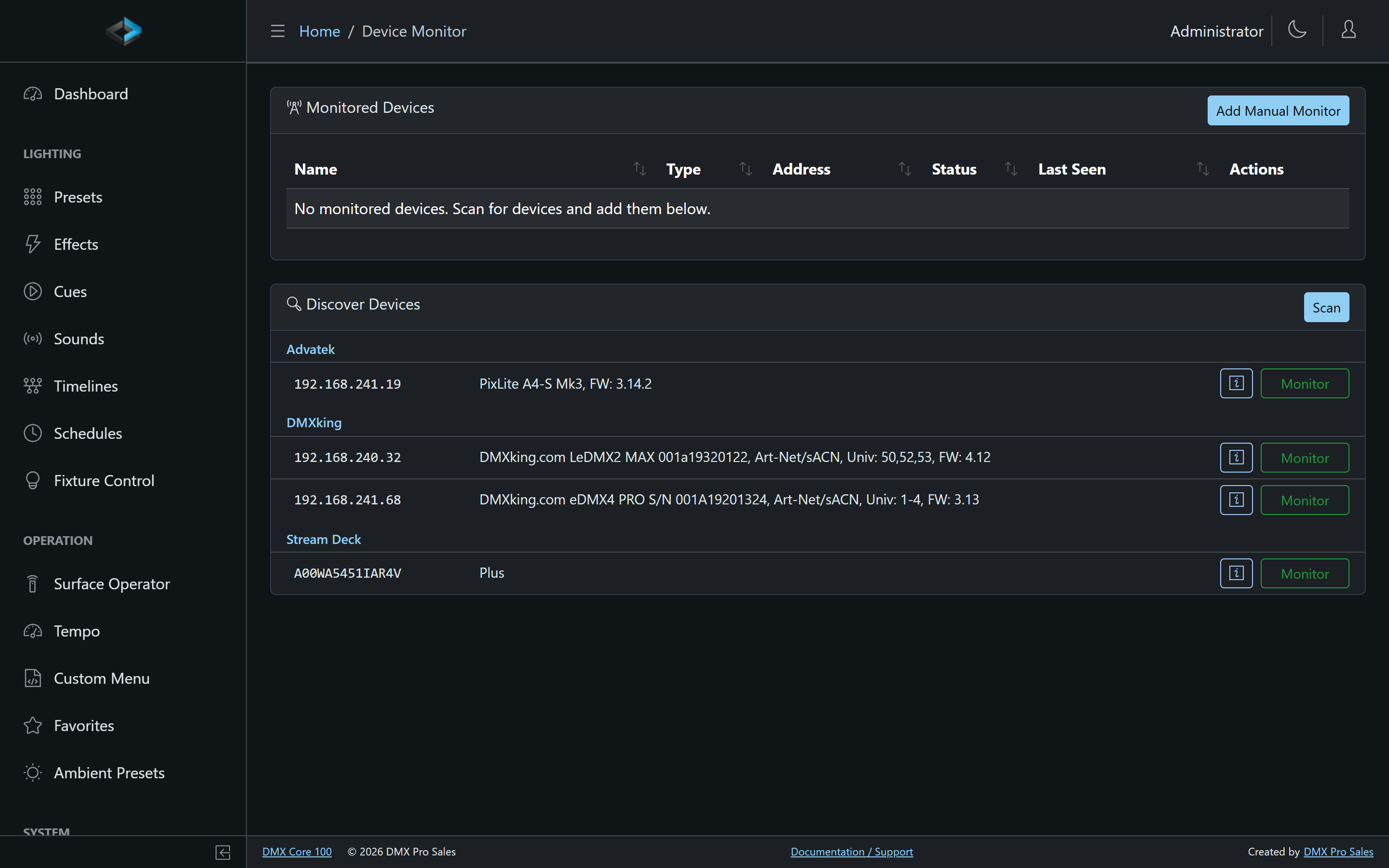Click the Effects lightning icon

[x=33, y=244]
